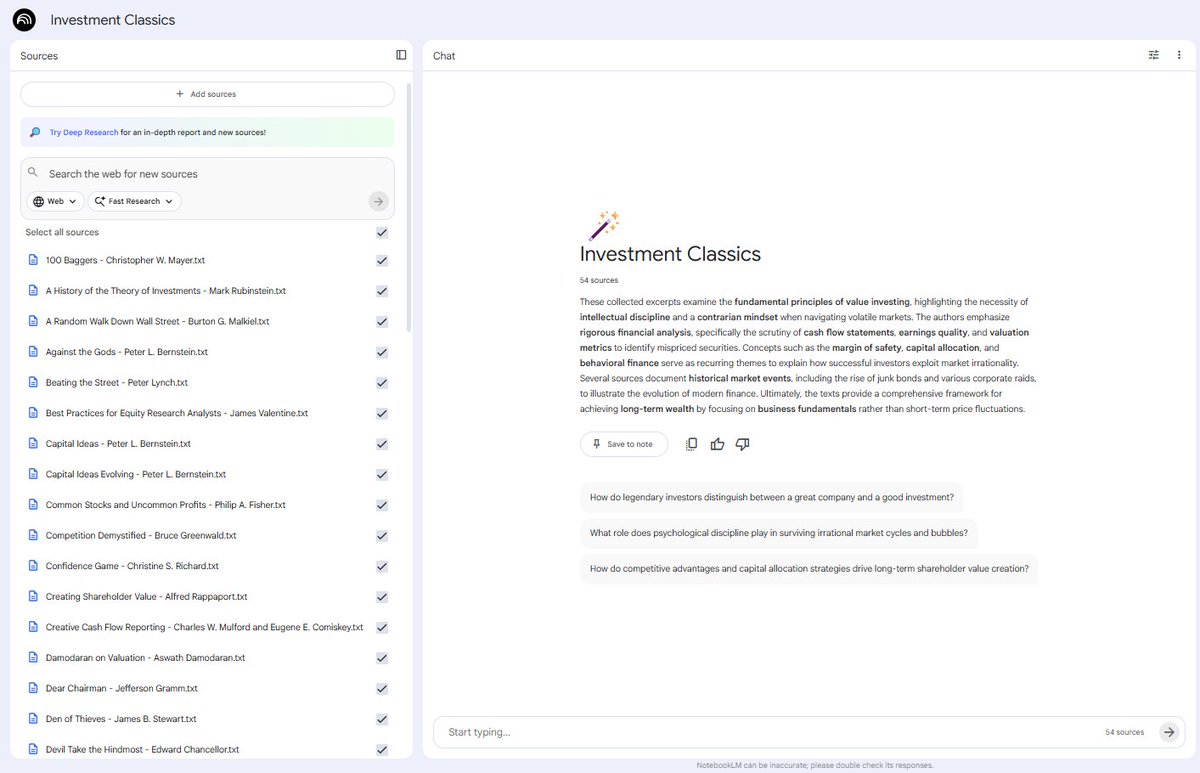Open the Web source type dropdown
The height and width of the screenshot is (773, 1200).
55,201
